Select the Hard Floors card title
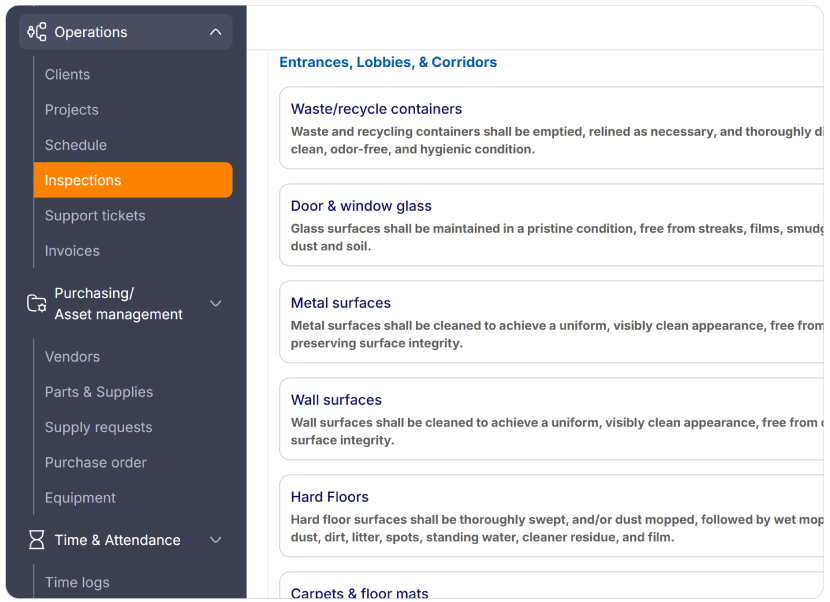Viewport: 830px width, 602px height. tap(329, 497)
